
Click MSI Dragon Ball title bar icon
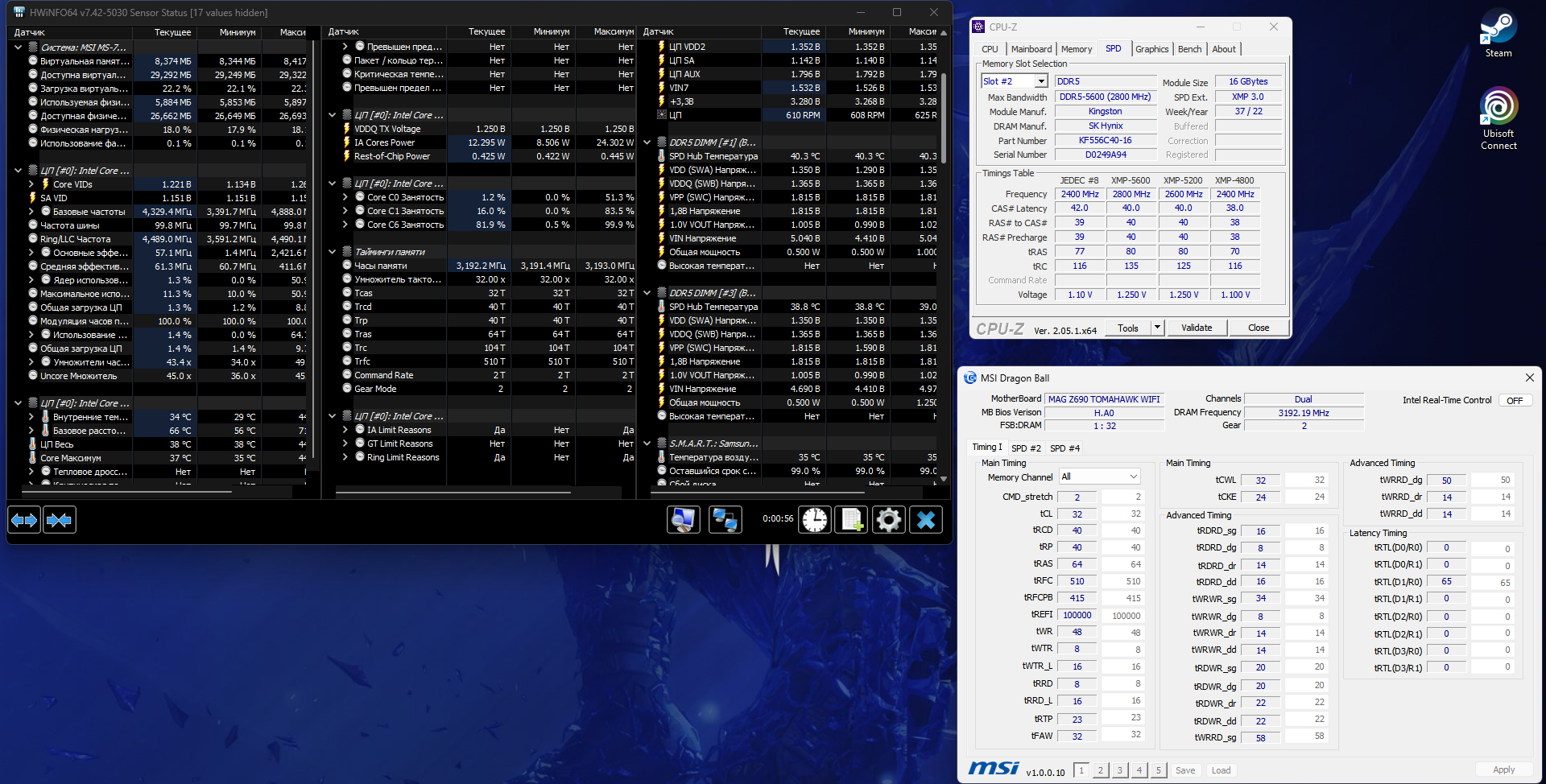pyautogui.click(x=970, y=378)
